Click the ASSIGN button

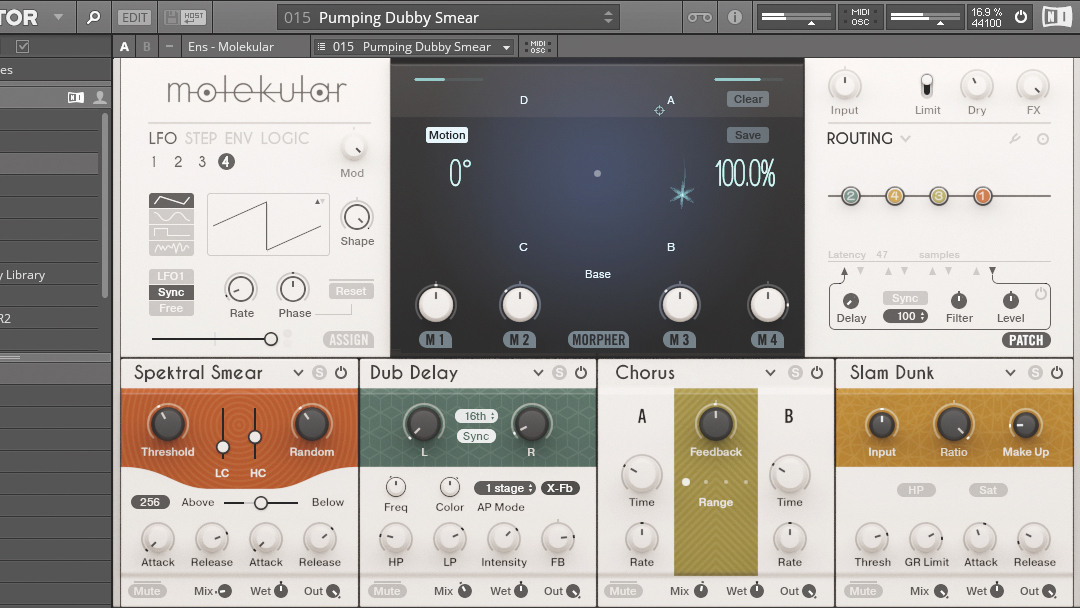(349, 339)
